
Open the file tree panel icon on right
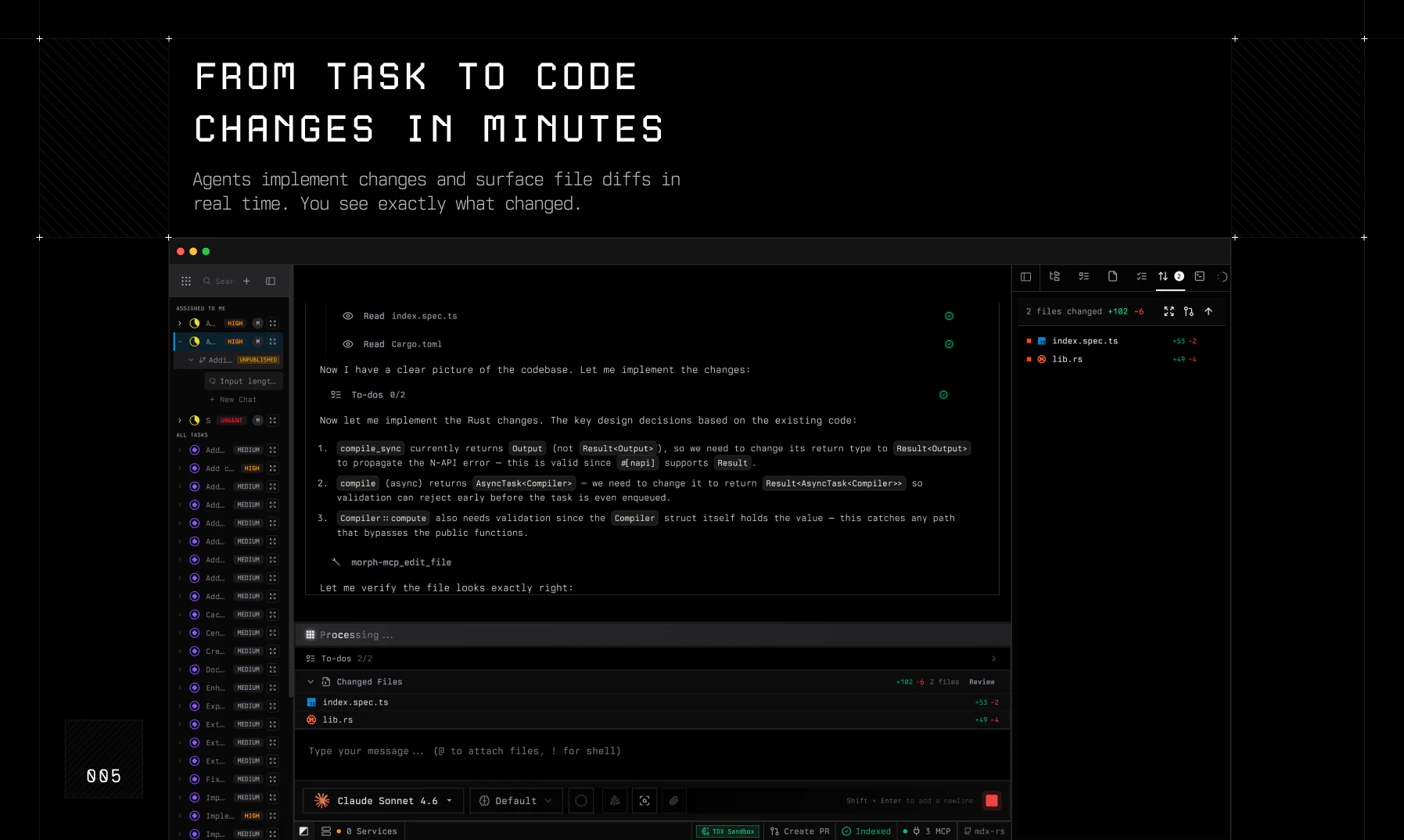click(x=1054, y=277)
